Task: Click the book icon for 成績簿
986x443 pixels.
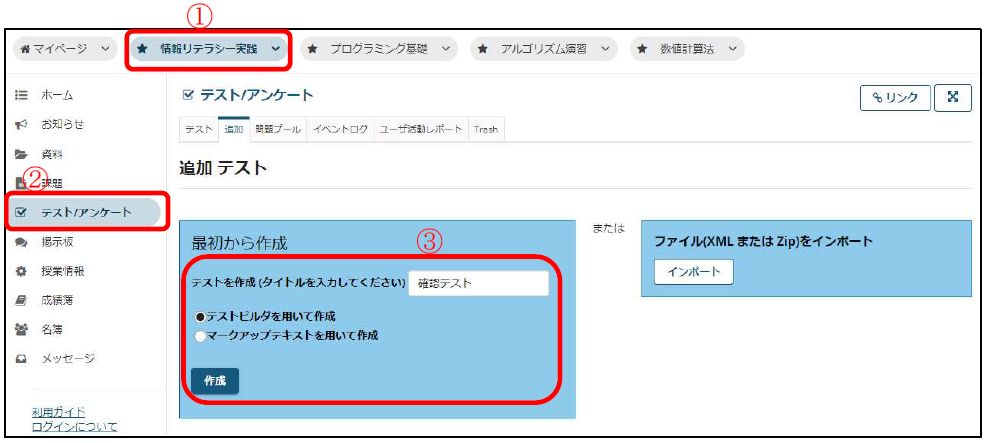Action: 20,300
